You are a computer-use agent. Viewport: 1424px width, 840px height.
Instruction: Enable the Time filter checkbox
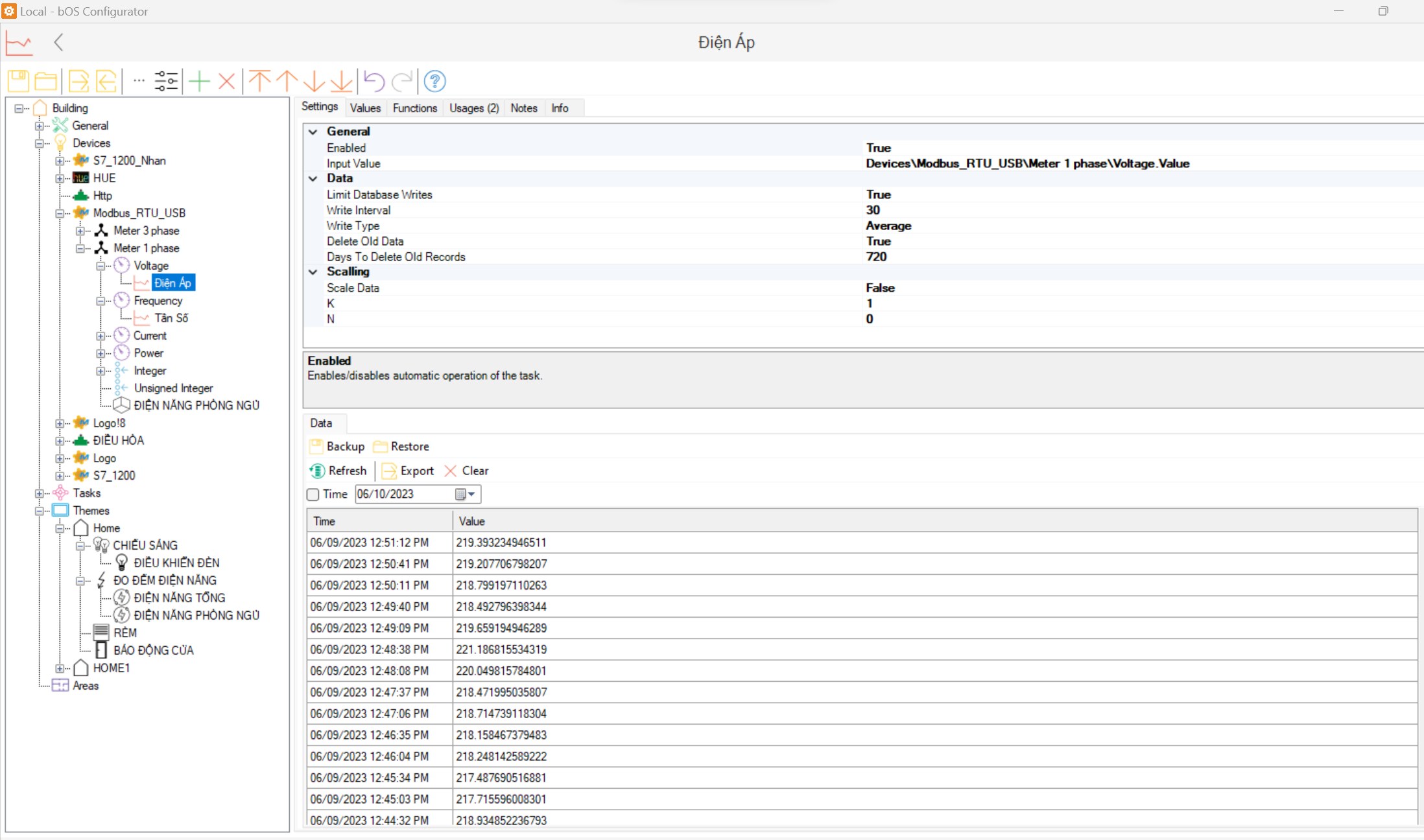[x=313, y=495]
